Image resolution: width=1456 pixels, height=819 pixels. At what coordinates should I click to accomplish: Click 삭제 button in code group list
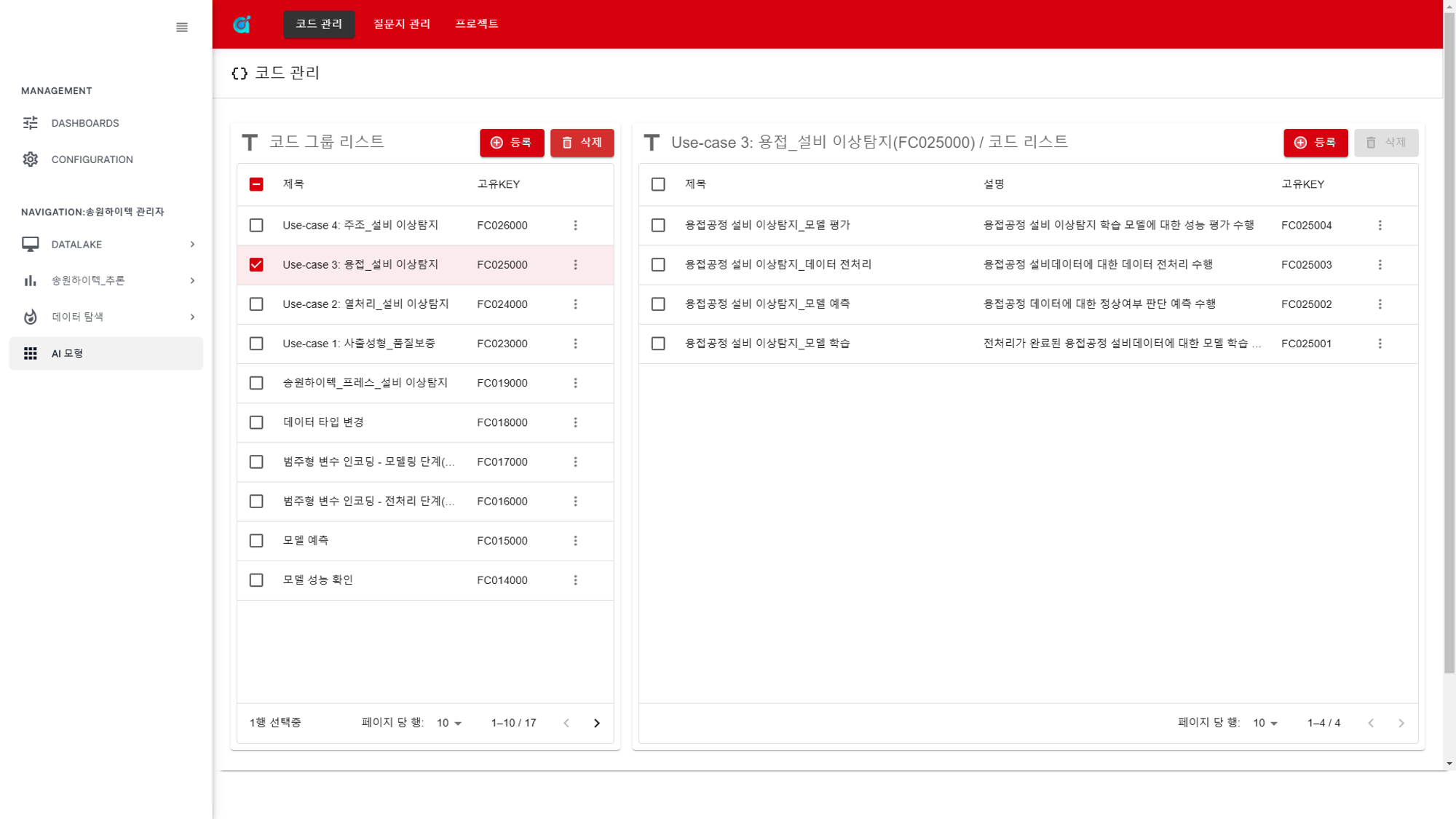point(582,143)
